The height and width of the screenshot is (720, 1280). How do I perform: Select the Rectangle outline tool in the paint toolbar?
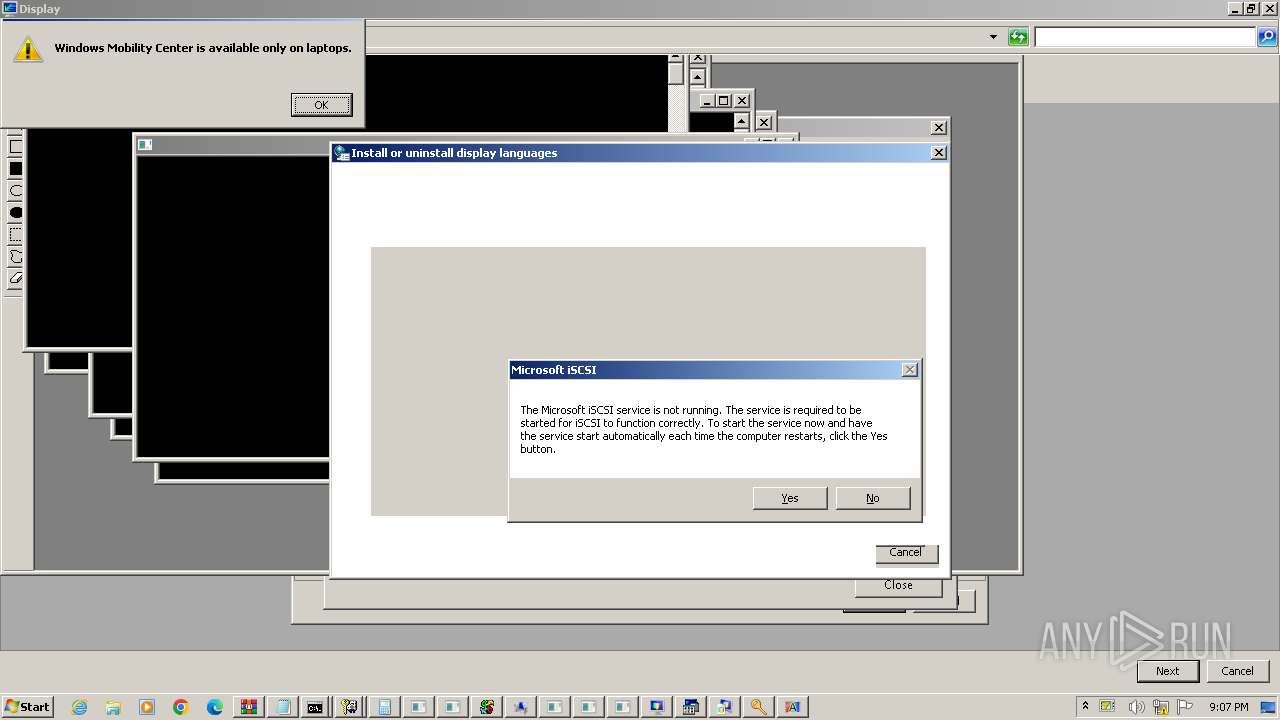click(x=15, y=147)
